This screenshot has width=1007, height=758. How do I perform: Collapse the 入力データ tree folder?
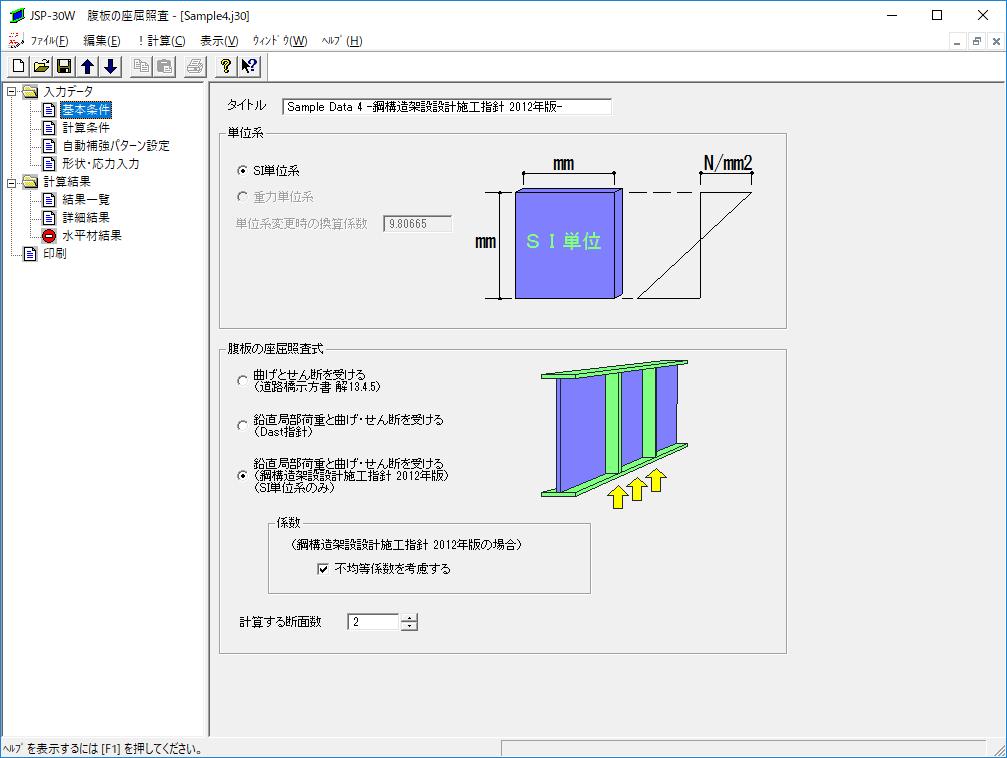click(x=11, y=92)
